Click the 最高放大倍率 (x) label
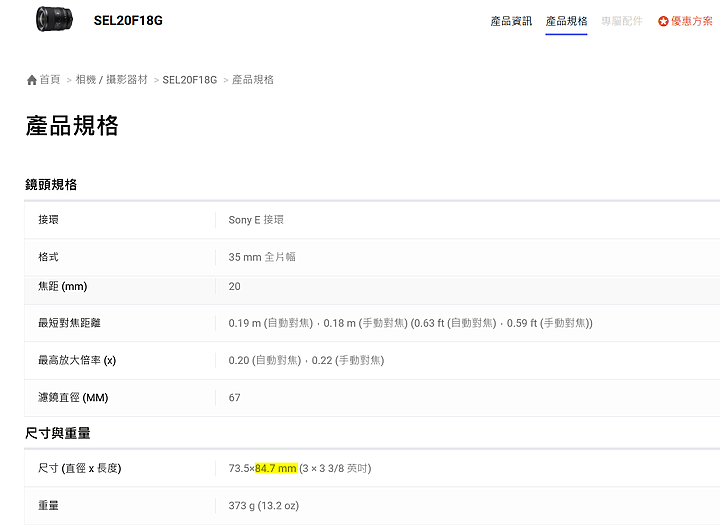 click(77, 360)
